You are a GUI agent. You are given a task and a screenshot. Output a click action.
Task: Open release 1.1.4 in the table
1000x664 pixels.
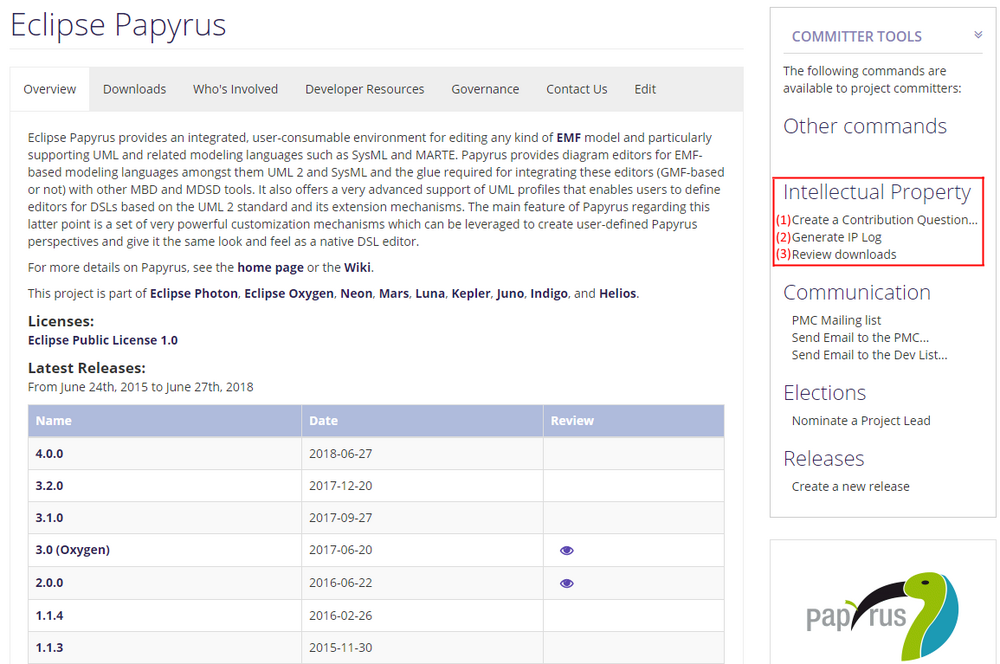tap(49, 616)
